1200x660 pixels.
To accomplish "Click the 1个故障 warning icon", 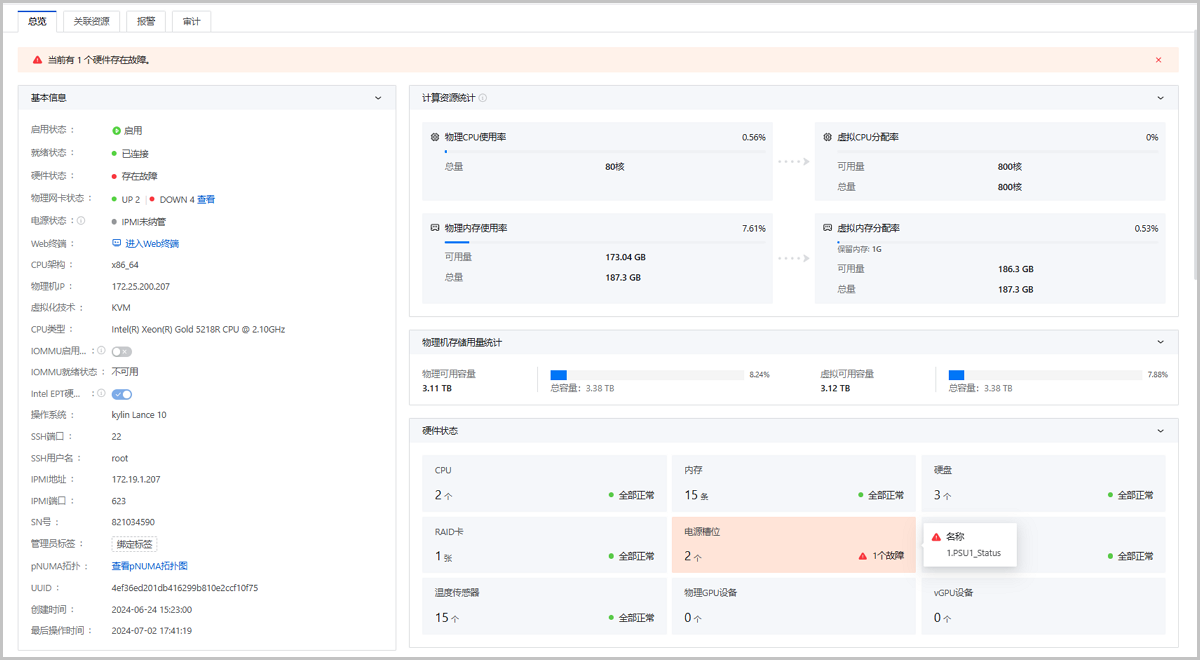I will click(x=862, y=556).
